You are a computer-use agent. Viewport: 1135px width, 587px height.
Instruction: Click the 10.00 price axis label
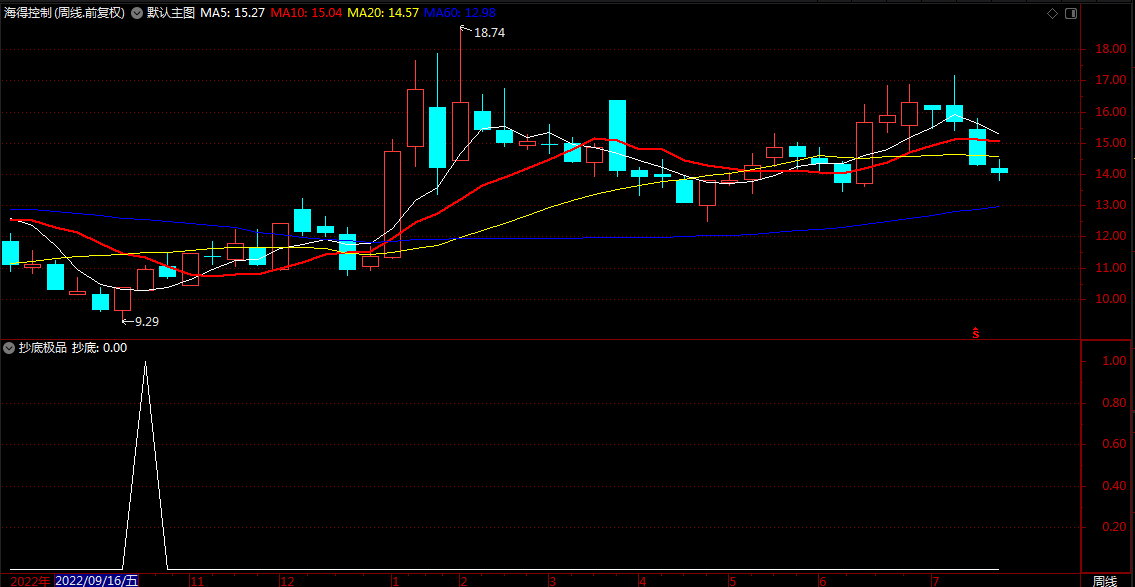click(x=1110, y=299)
